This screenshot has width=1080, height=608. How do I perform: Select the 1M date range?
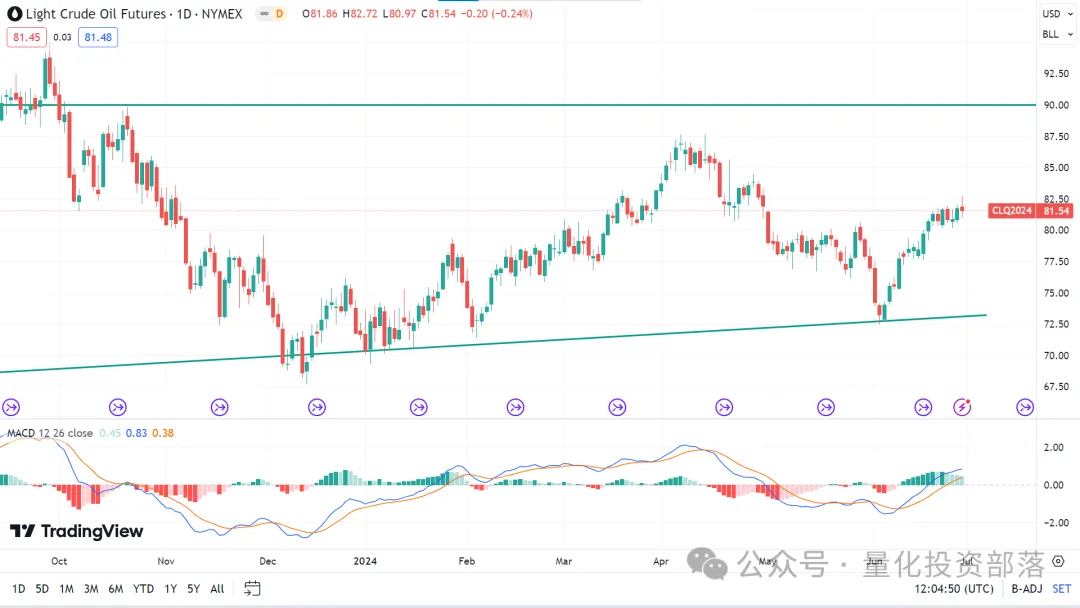tap(66, 589)
